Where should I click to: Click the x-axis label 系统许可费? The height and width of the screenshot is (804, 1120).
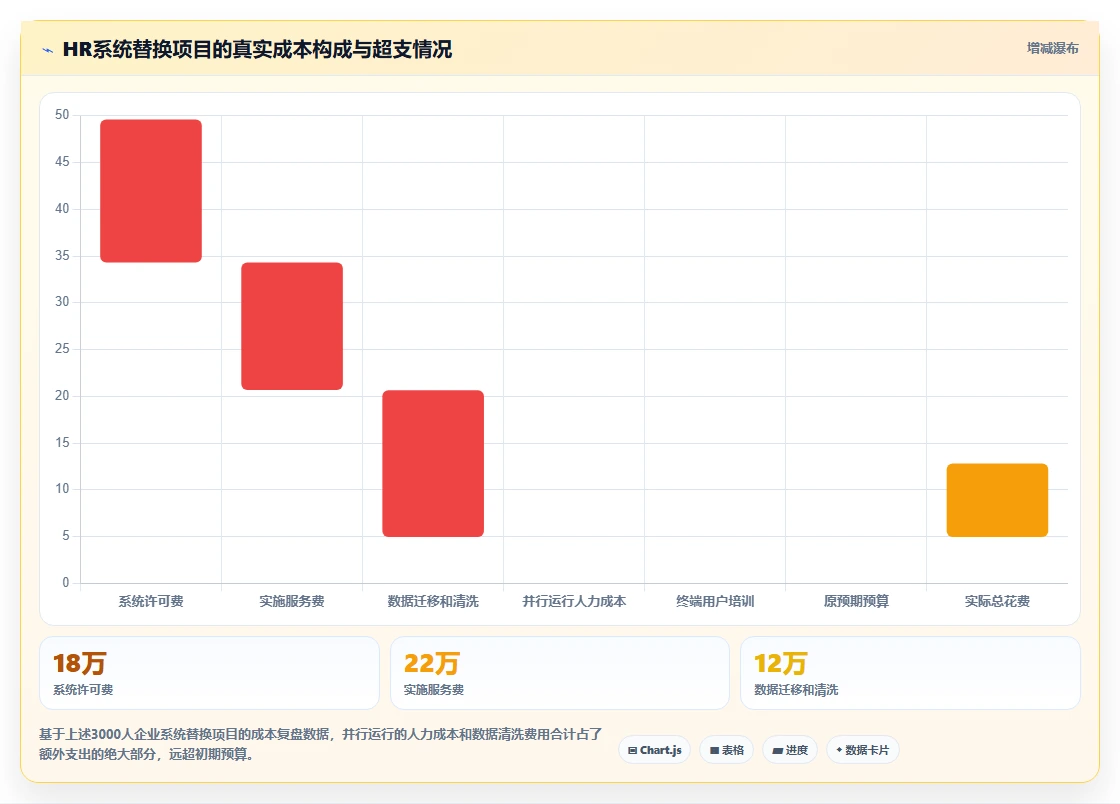[151, 601]
